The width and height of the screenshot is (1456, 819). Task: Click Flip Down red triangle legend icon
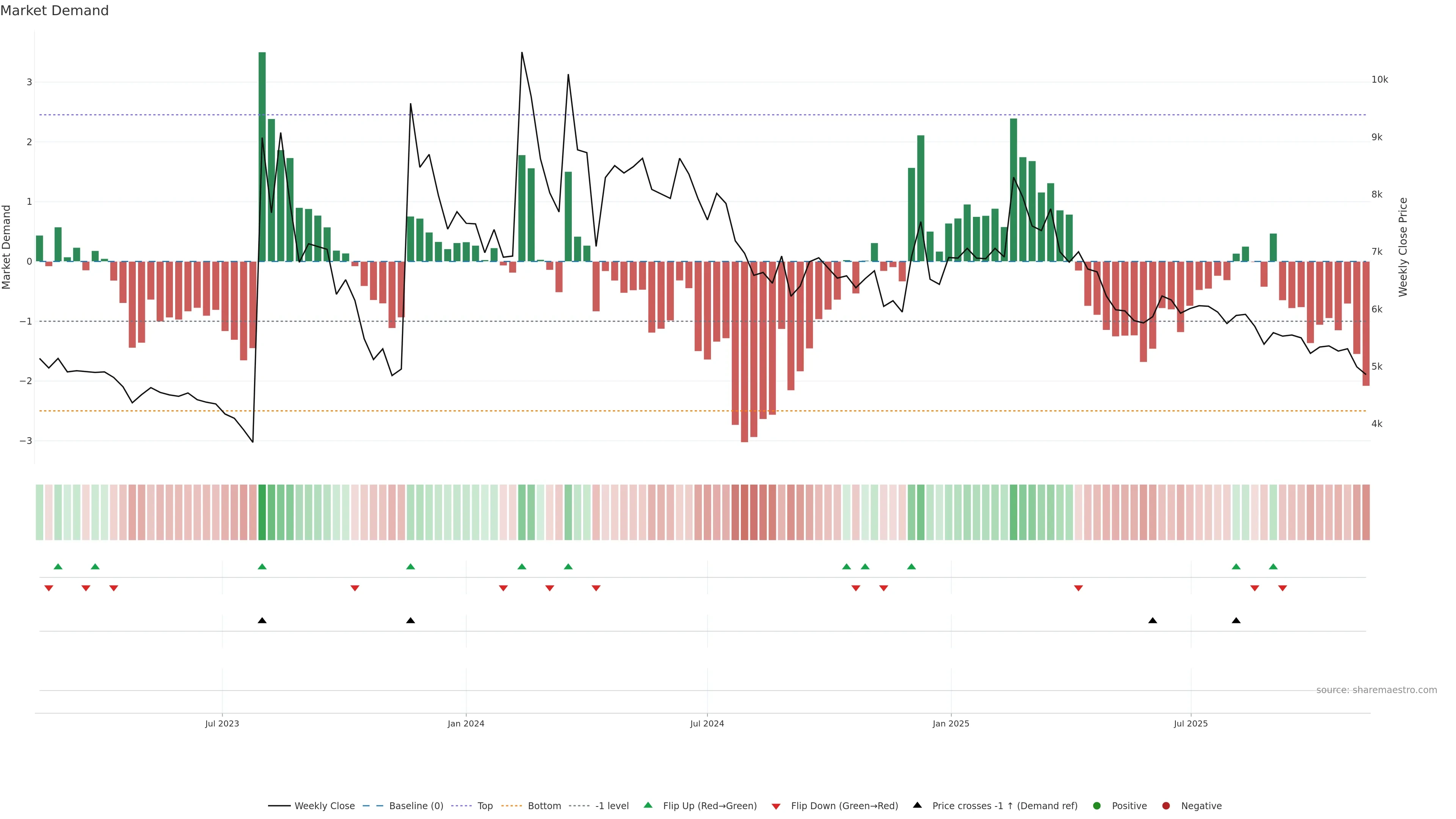point(776,806)
